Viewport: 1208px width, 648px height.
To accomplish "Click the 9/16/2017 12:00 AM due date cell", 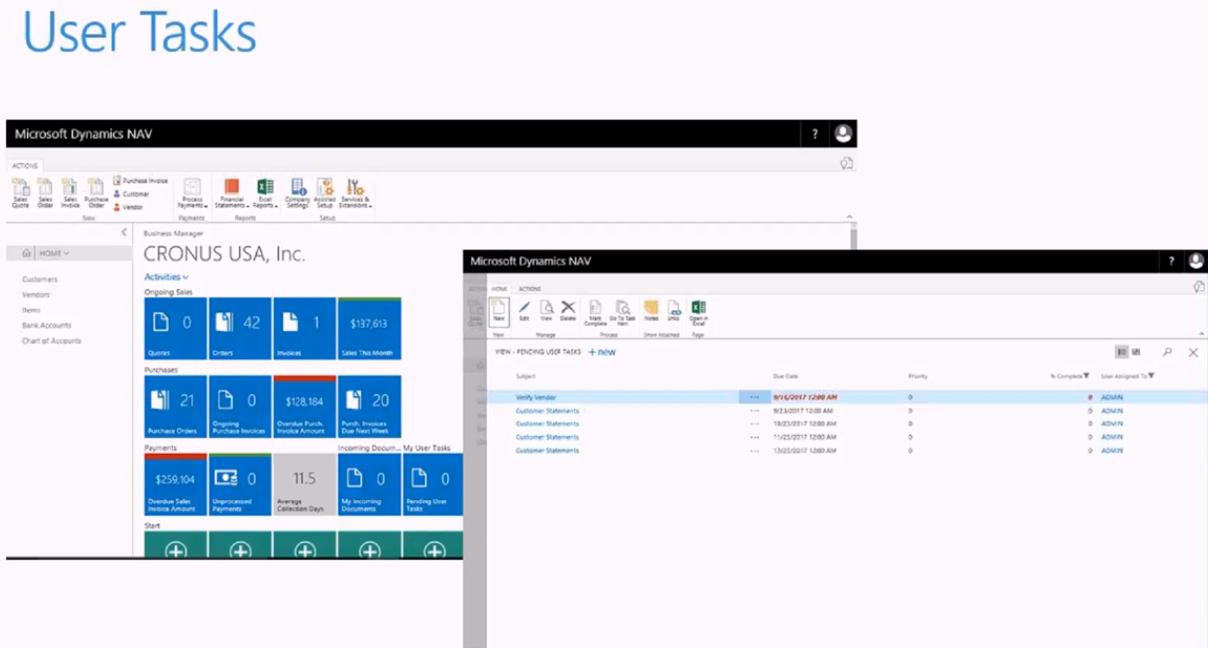I will 805,397.
